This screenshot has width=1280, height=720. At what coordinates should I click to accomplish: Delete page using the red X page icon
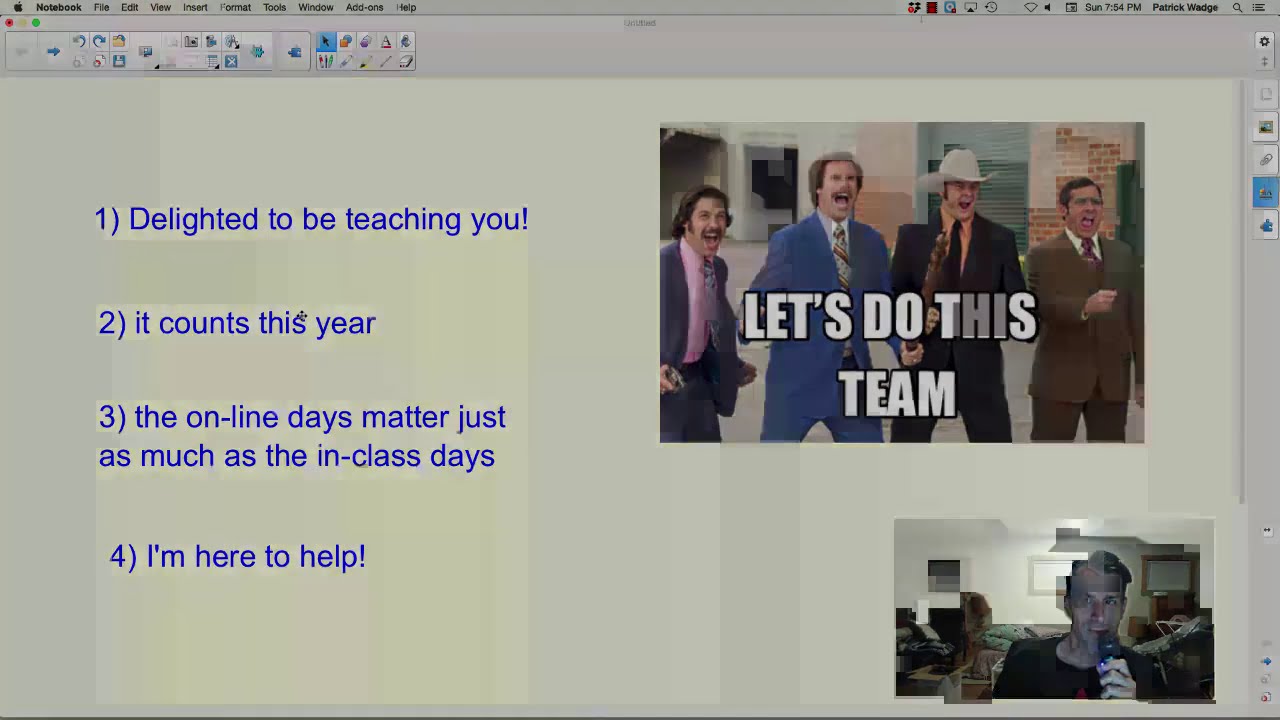(x=99, y=61)
